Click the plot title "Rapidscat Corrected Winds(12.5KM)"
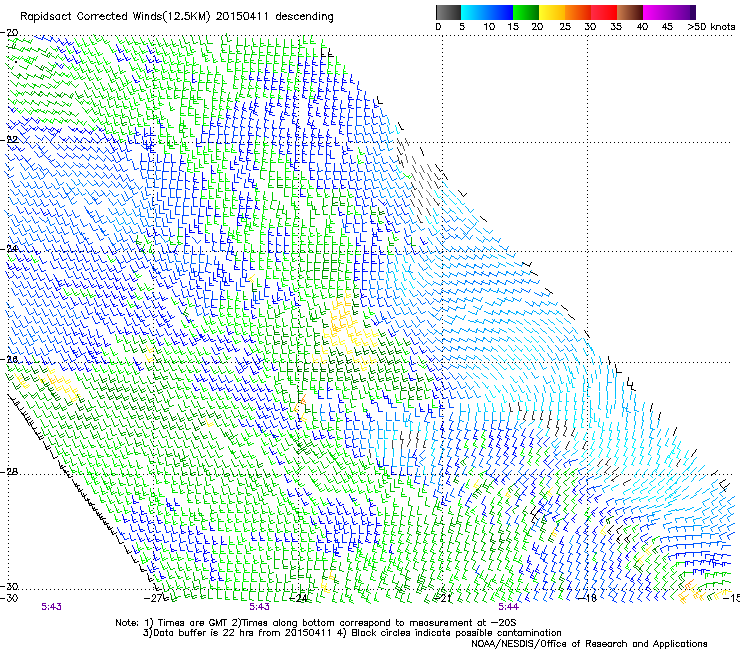Viewport: 740px width, 650px height. [115, 17]
